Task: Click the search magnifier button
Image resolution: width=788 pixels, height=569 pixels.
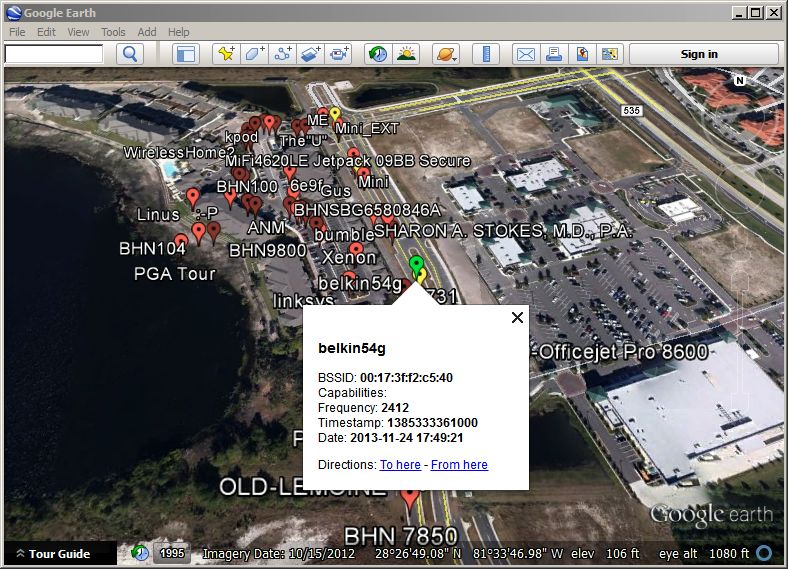Action: point(130,54)
